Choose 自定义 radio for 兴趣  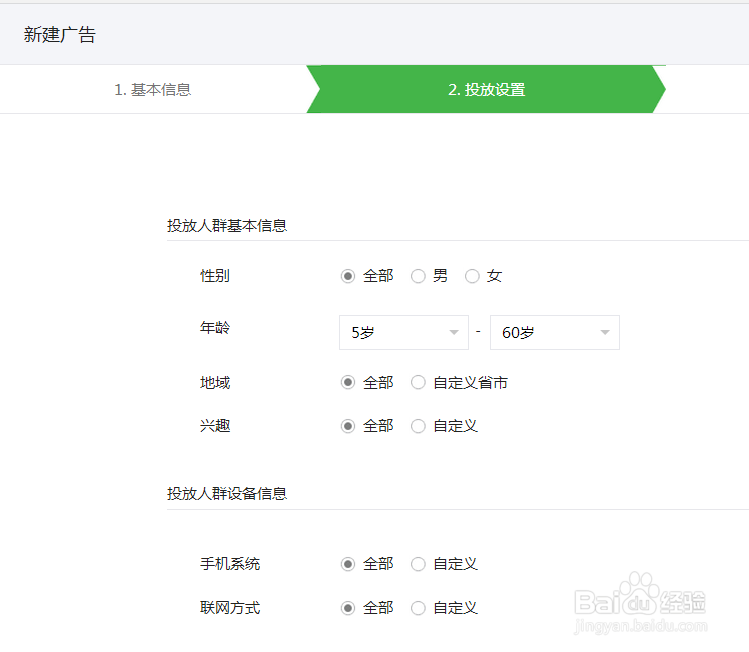(418, 426)
